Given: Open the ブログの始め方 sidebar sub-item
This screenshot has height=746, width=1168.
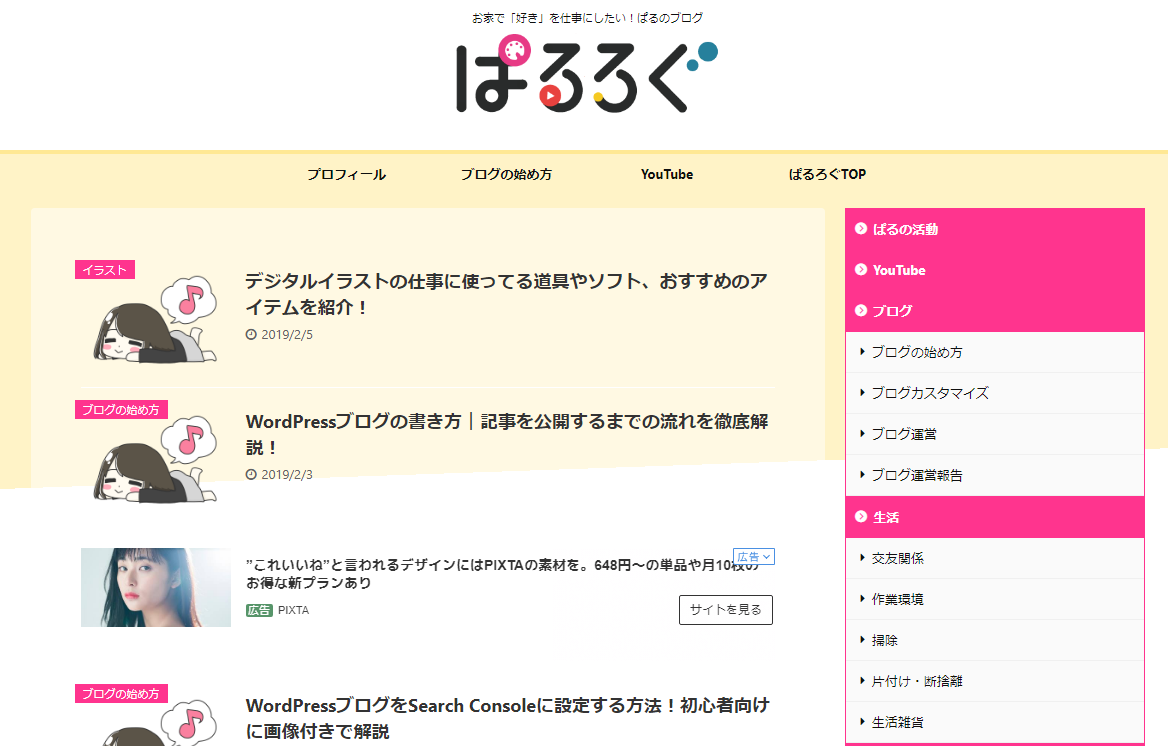Looking at the screenshot, I should pos(994,352).
